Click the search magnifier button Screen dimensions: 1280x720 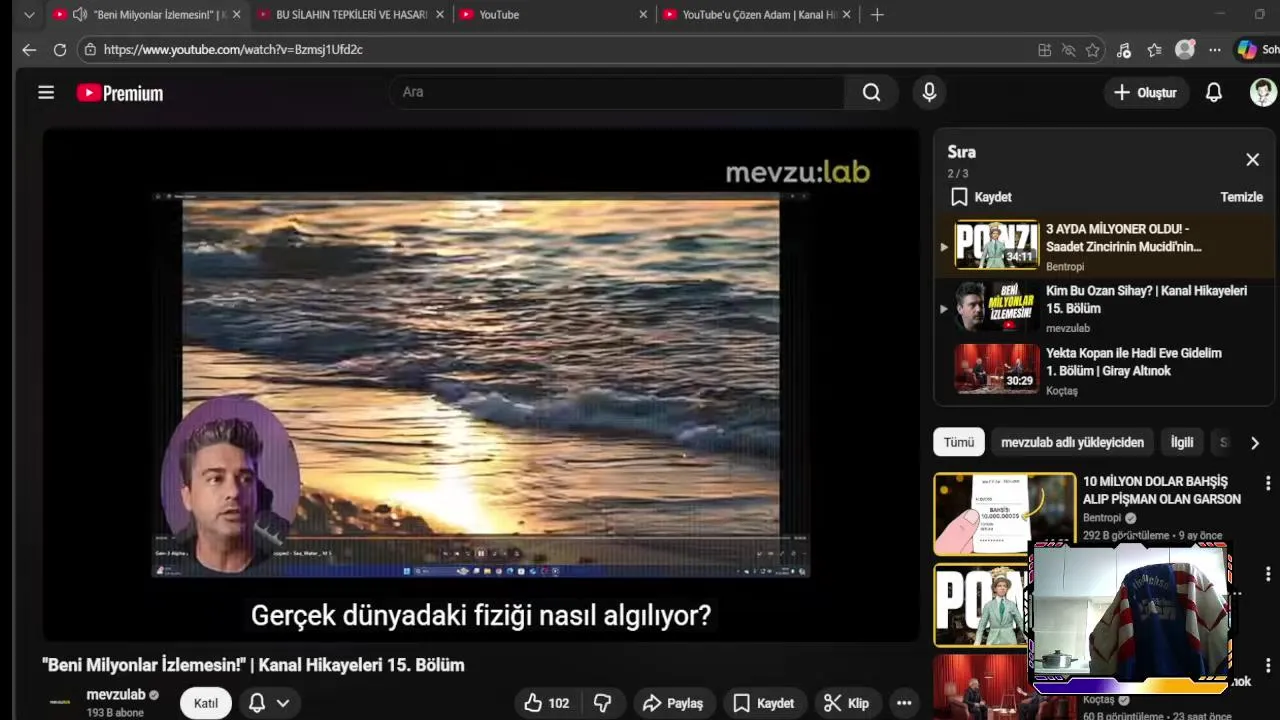(x=871, y=92)
